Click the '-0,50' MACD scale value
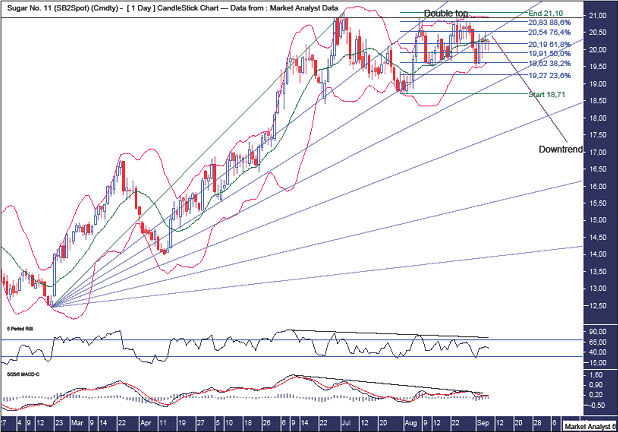Viewport: 618px width, 432px height. pos(596,405)
